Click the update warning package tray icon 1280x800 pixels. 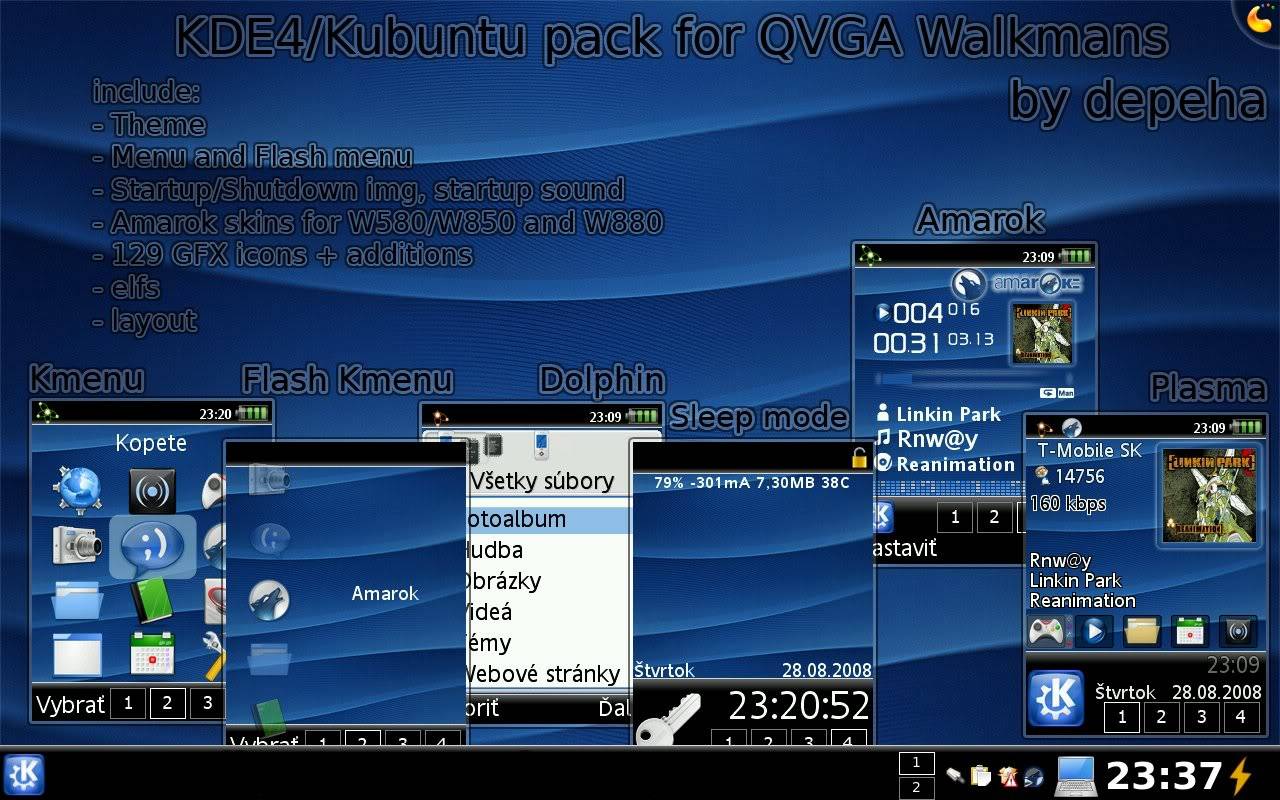click(1008, 776)
